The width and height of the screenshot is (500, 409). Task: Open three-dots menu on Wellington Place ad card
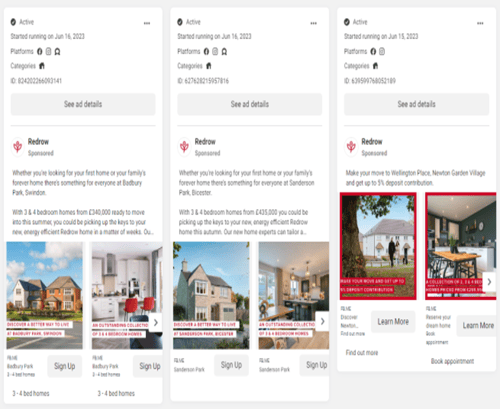480,23
